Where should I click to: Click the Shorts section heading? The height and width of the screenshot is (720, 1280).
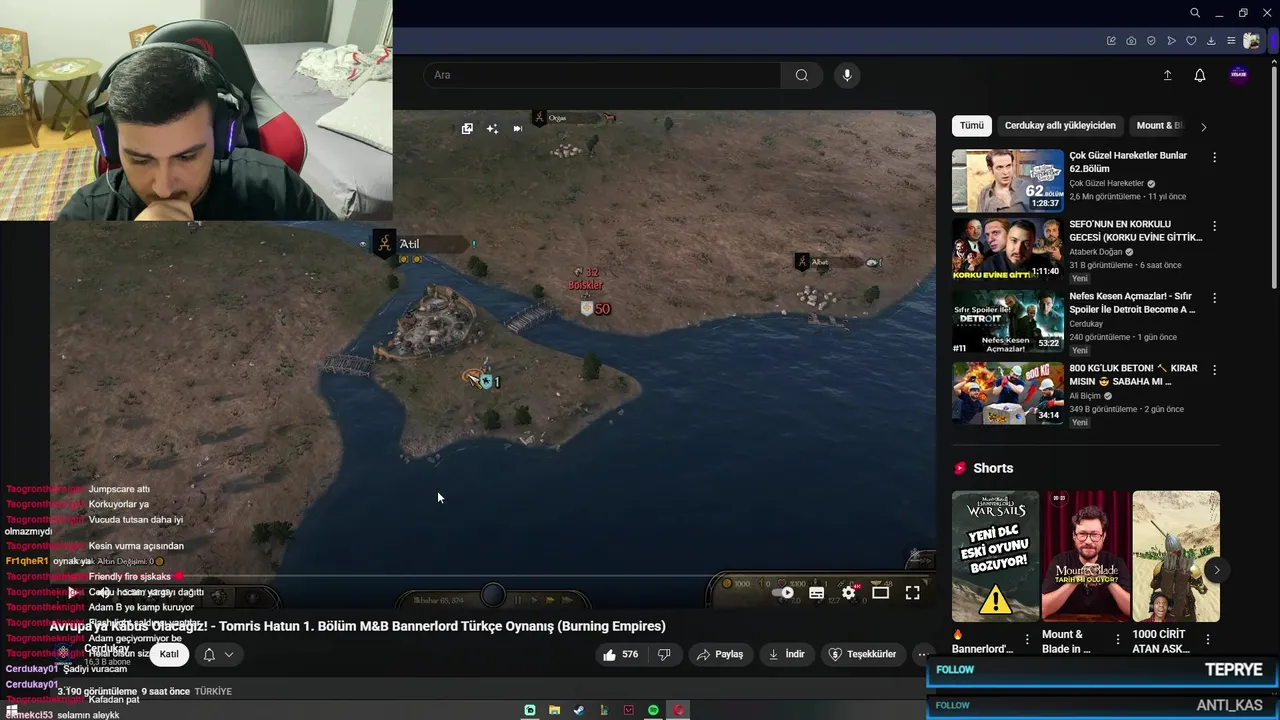pyautogui.click(x=993, y=468)
